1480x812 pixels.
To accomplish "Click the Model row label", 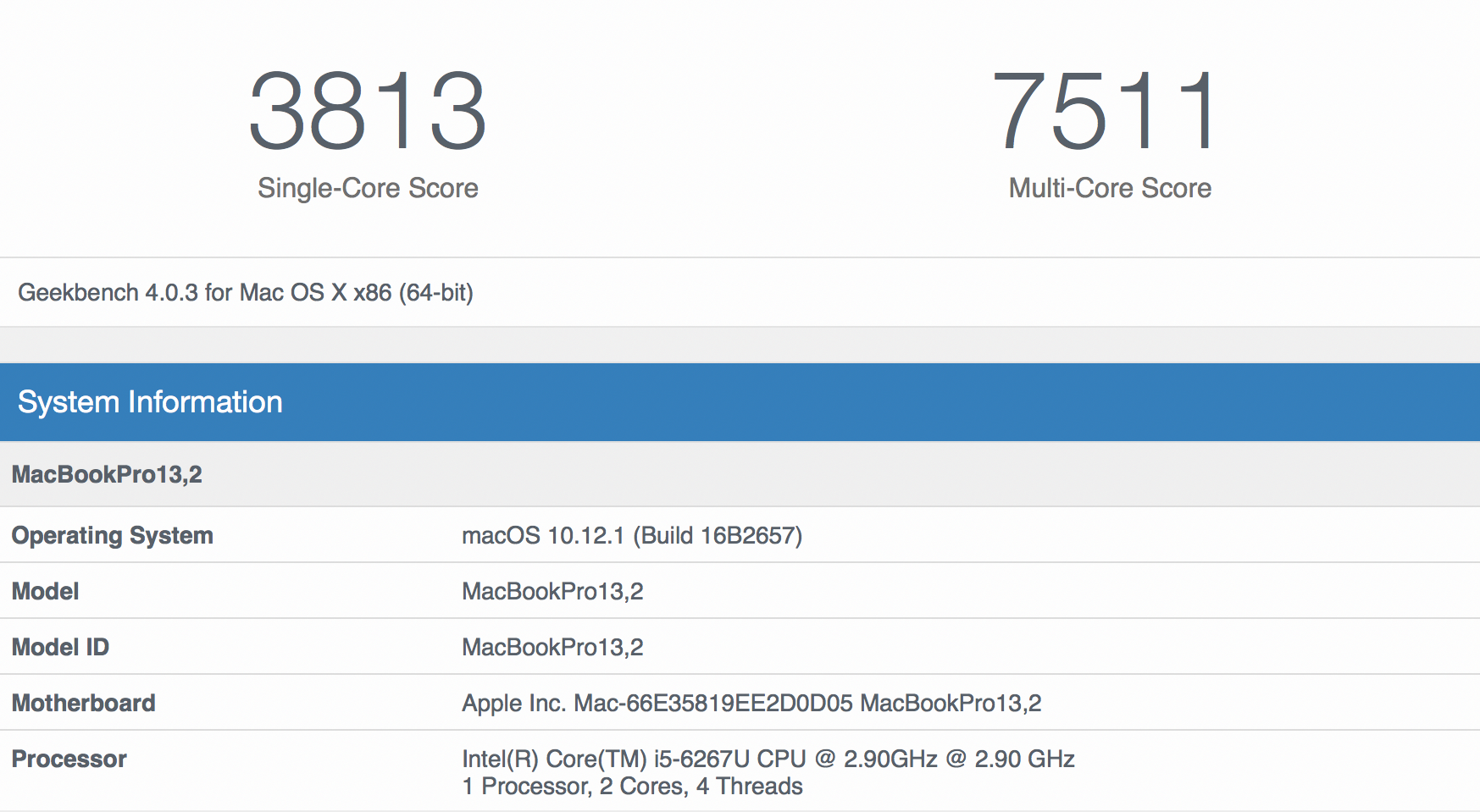I will click(45, 591).
